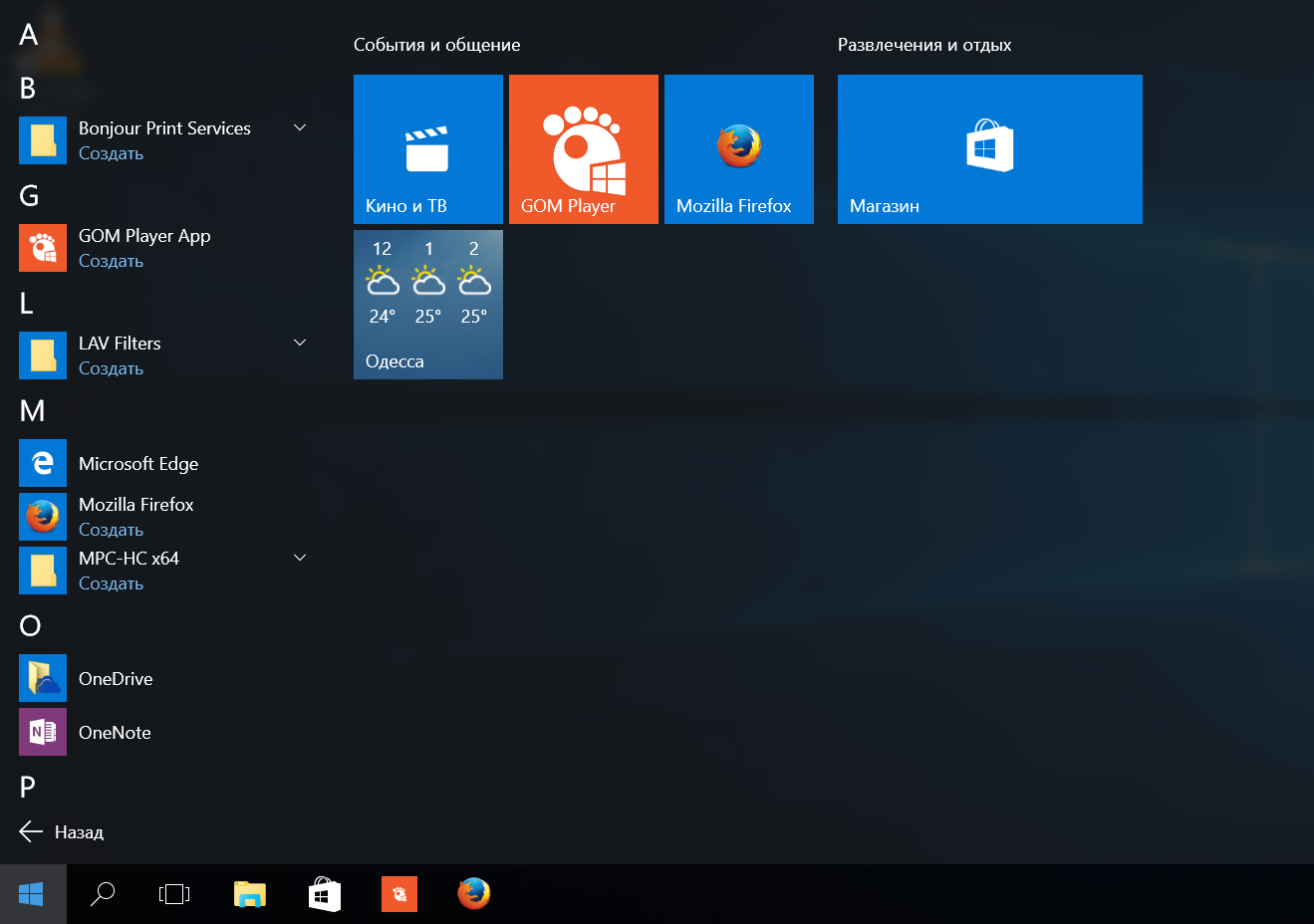Jump to letter O section header
The image size is (1314, 924).
30,626
